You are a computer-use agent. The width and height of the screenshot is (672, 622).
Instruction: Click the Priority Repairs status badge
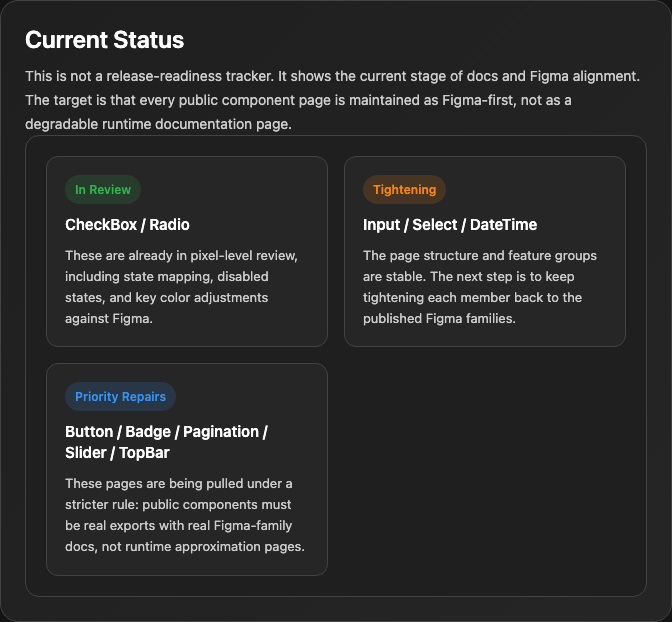pyautogui.click(x=120, y=397)
